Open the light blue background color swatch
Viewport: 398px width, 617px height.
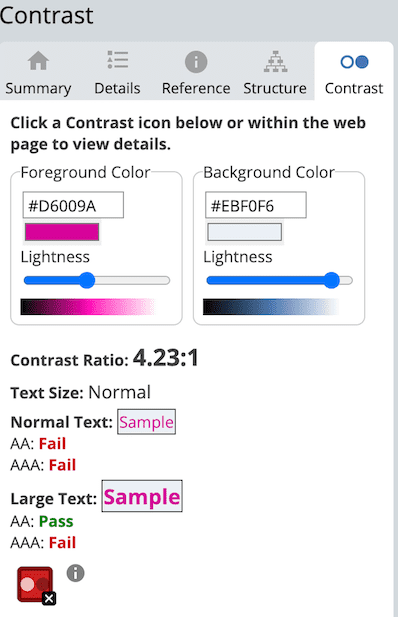(x=244, y=232)
